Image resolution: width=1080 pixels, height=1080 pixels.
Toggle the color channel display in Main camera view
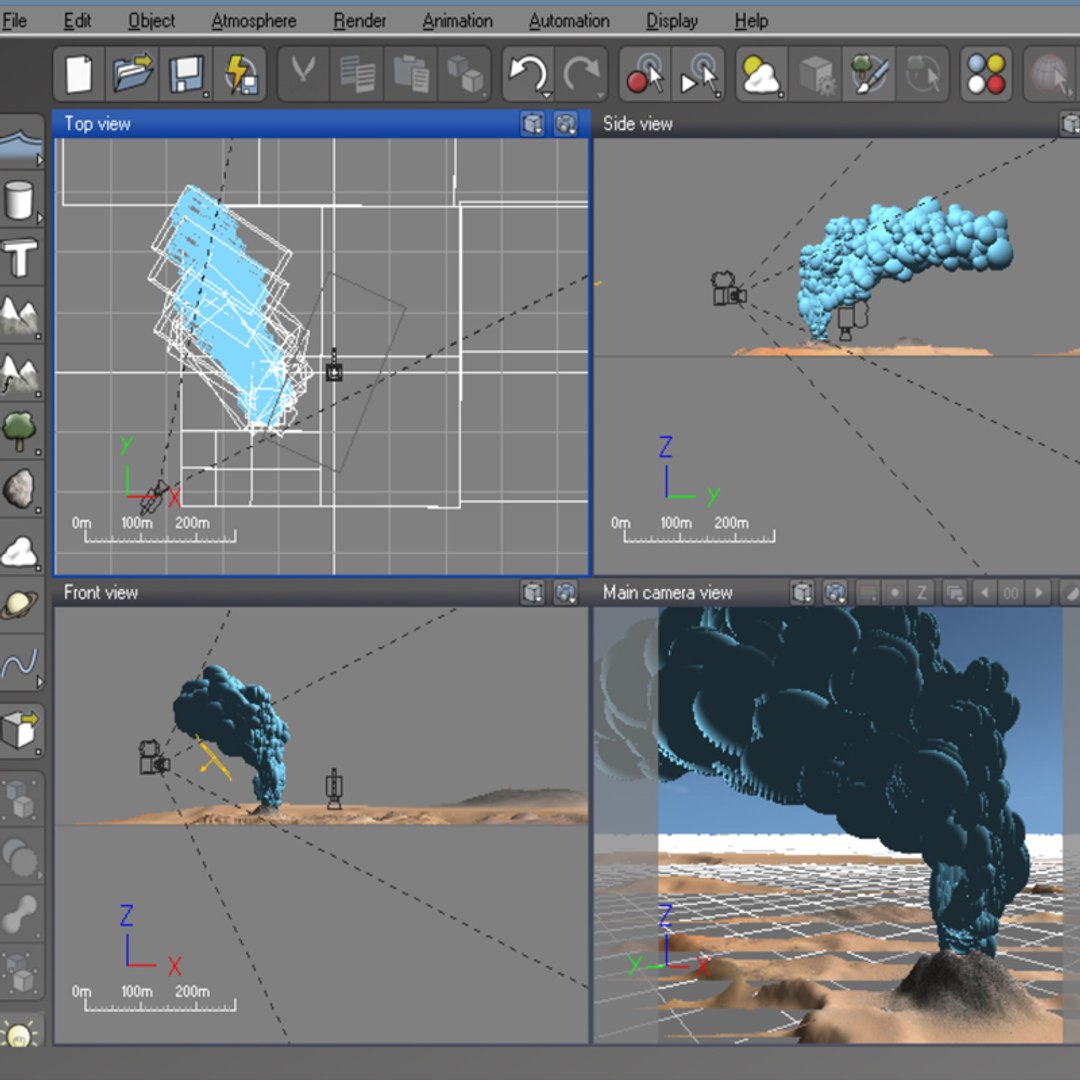click(867, 592)
